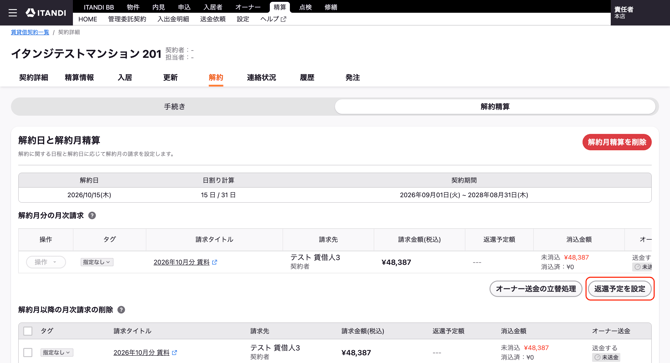Open 修繕 top menu
Viewport: 670px width, 363px height.
(331, 7)
